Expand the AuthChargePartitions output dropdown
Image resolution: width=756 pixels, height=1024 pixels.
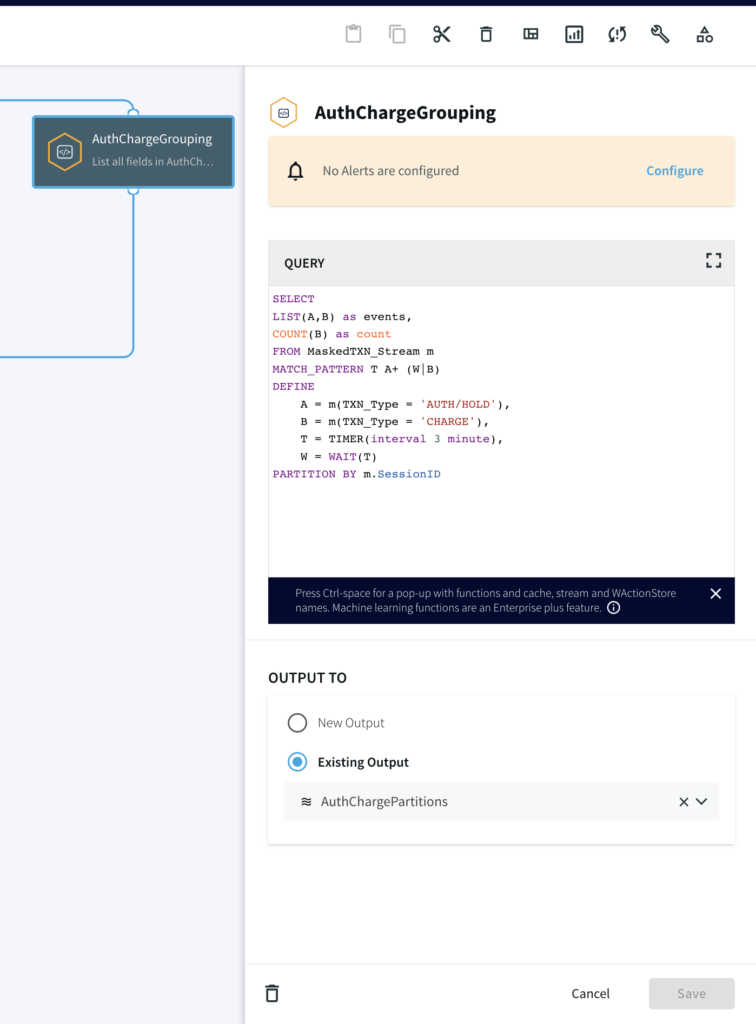[x=702, y=802]
